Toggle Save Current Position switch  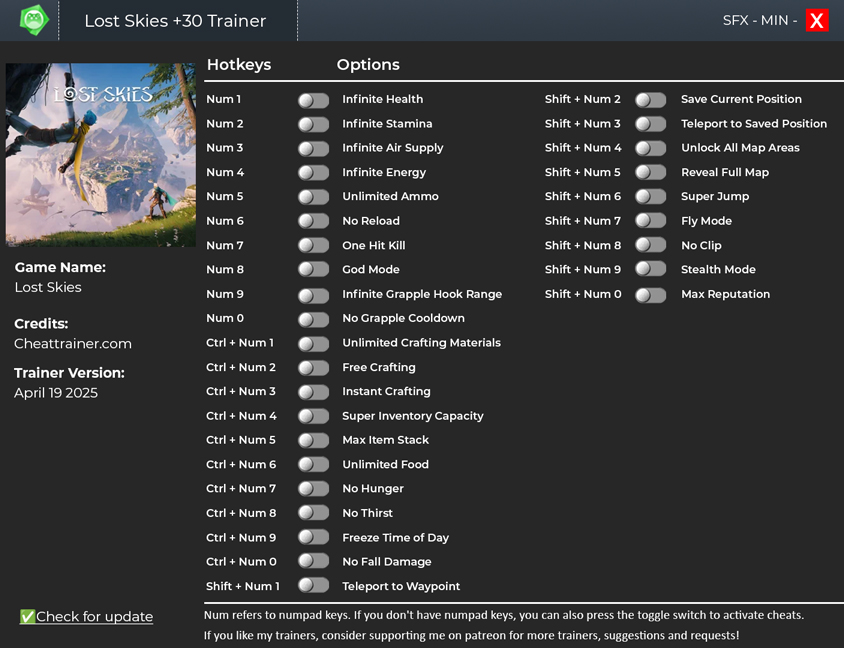pyautogui.click(x=650, y=100)
